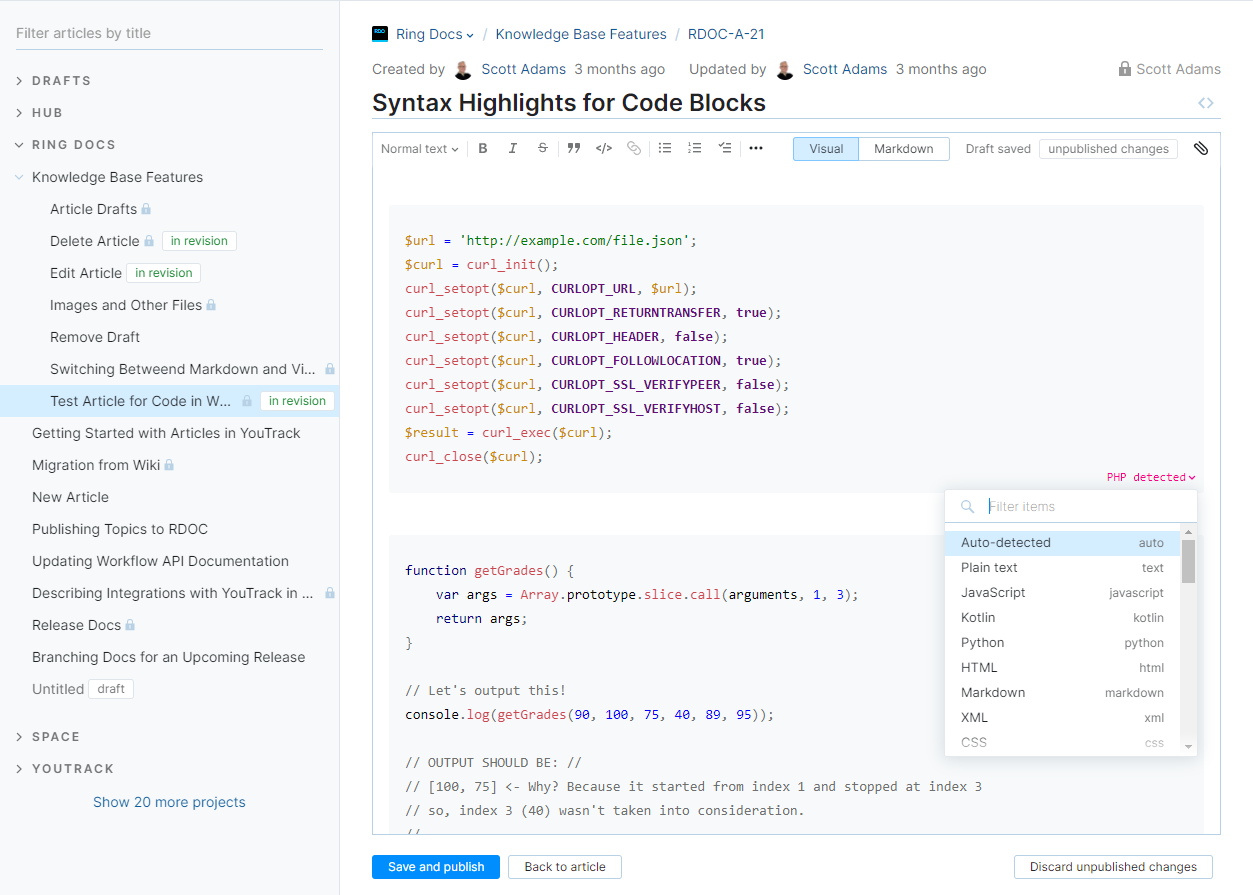The height and width of the screenshot is (895, 1253).
Task: Switch to the Markdown editing mode
Action: 903,148
